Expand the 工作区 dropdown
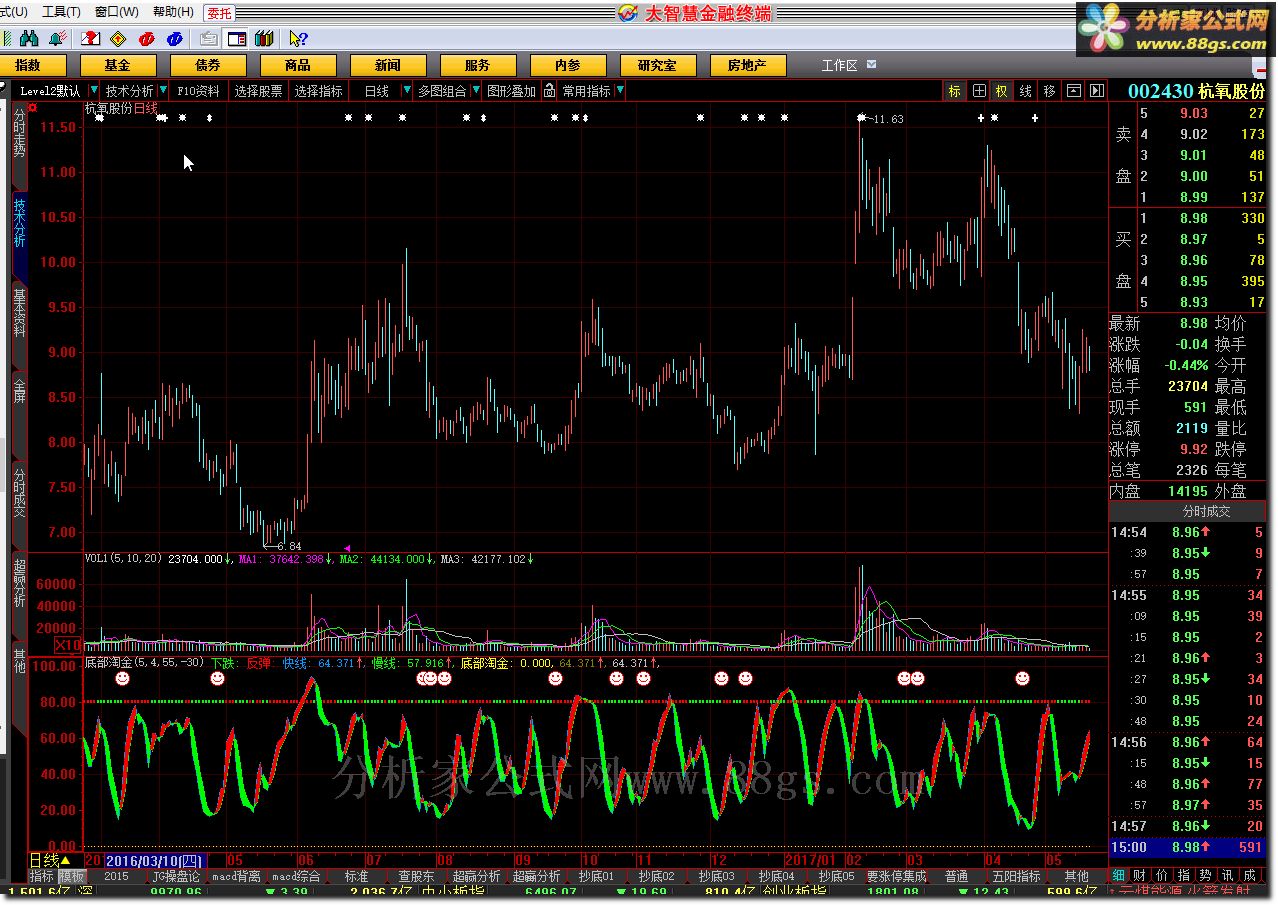This screenshot has height=905, width=1278. 871,65
